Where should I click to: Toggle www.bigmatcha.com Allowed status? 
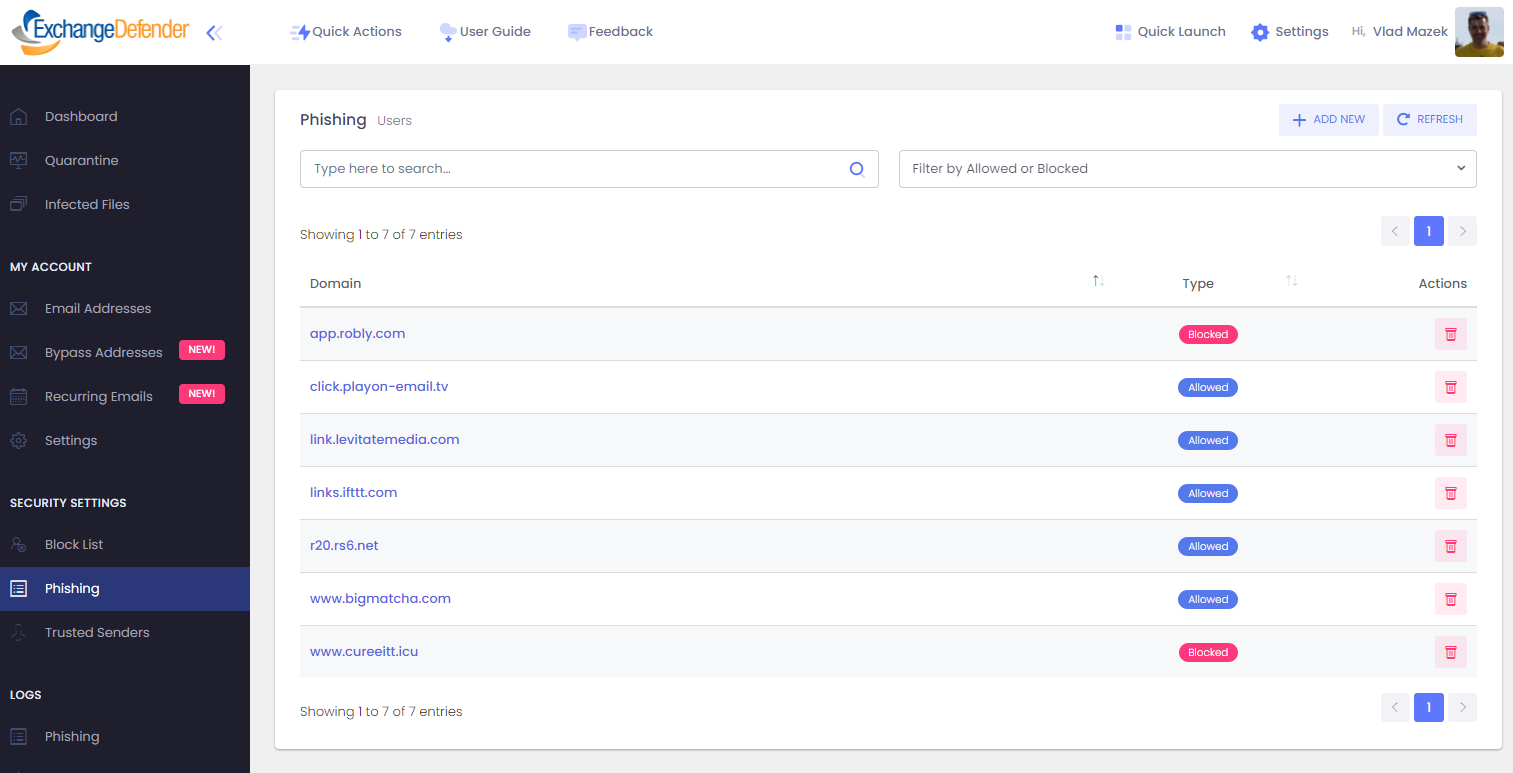[1207, 598]
